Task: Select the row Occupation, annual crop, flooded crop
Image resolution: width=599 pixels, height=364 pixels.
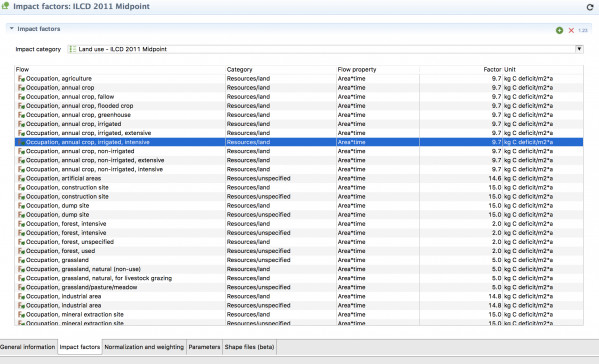Action: (299, 106)
